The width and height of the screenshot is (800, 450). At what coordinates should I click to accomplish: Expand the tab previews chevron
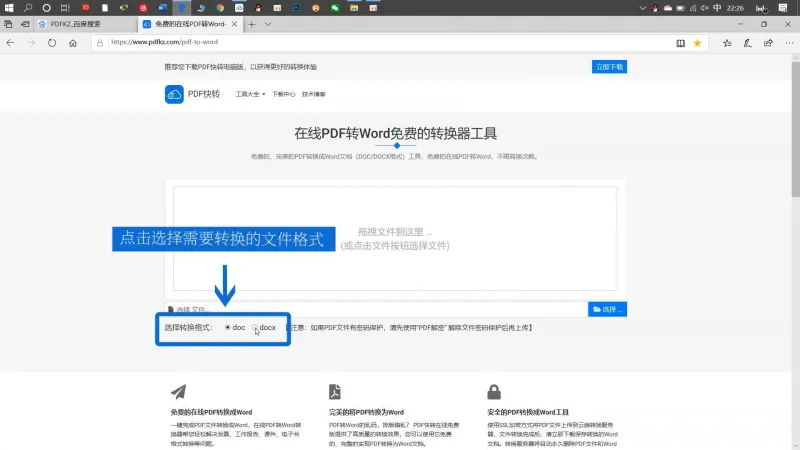268,24
